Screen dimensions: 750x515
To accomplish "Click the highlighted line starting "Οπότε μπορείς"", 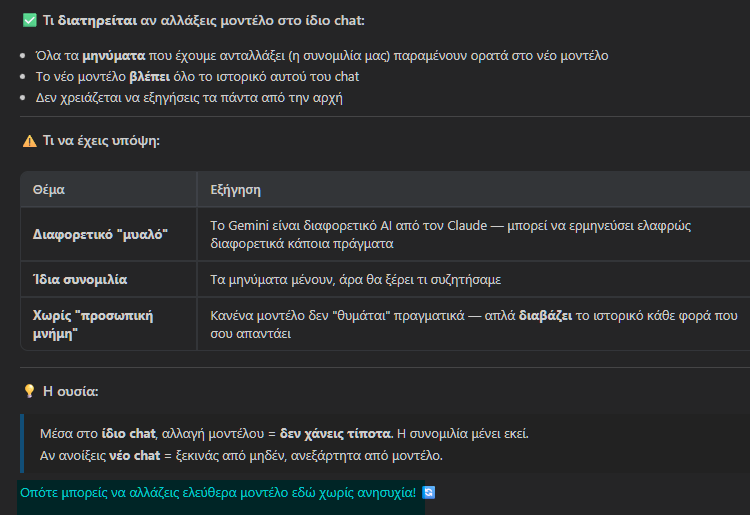I will 218,493.
